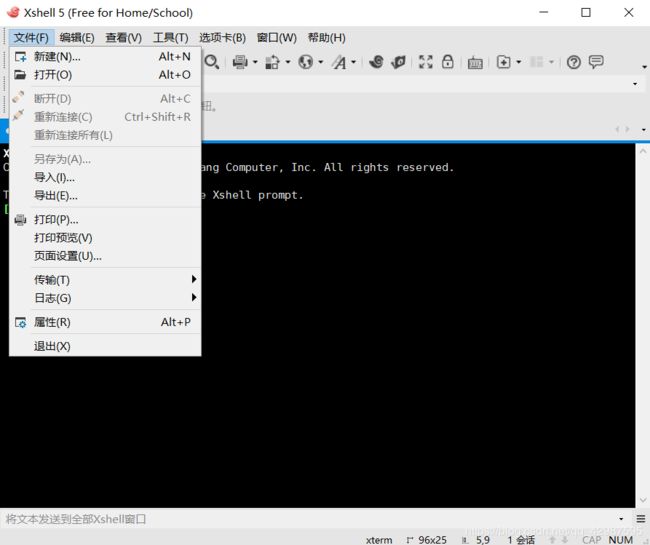Click the keyboard mapping toolbar icon
The width and height of the screenshot is (650, 545).
click(x=475, y=63)
